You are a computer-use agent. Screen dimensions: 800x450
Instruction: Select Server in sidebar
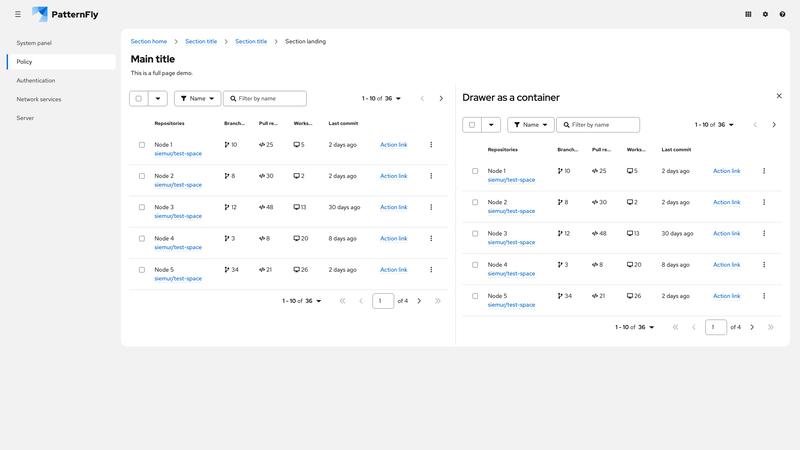tap(61, 118)
